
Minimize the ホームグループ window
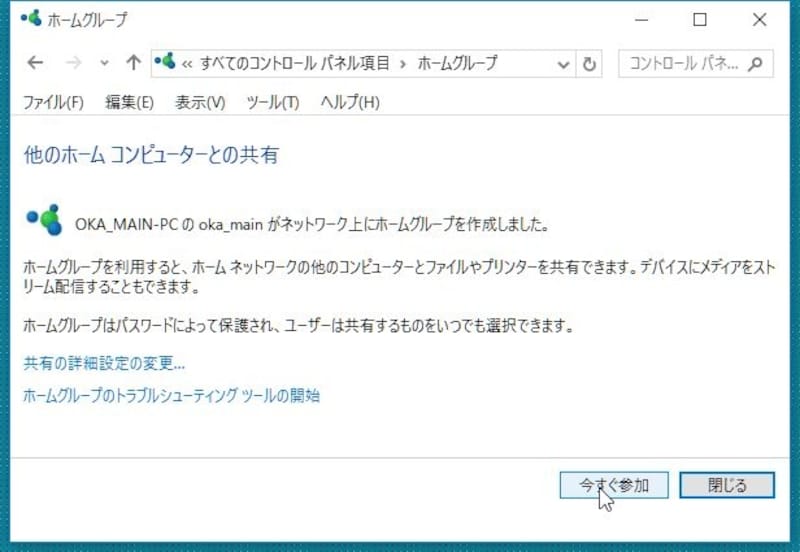641,20
